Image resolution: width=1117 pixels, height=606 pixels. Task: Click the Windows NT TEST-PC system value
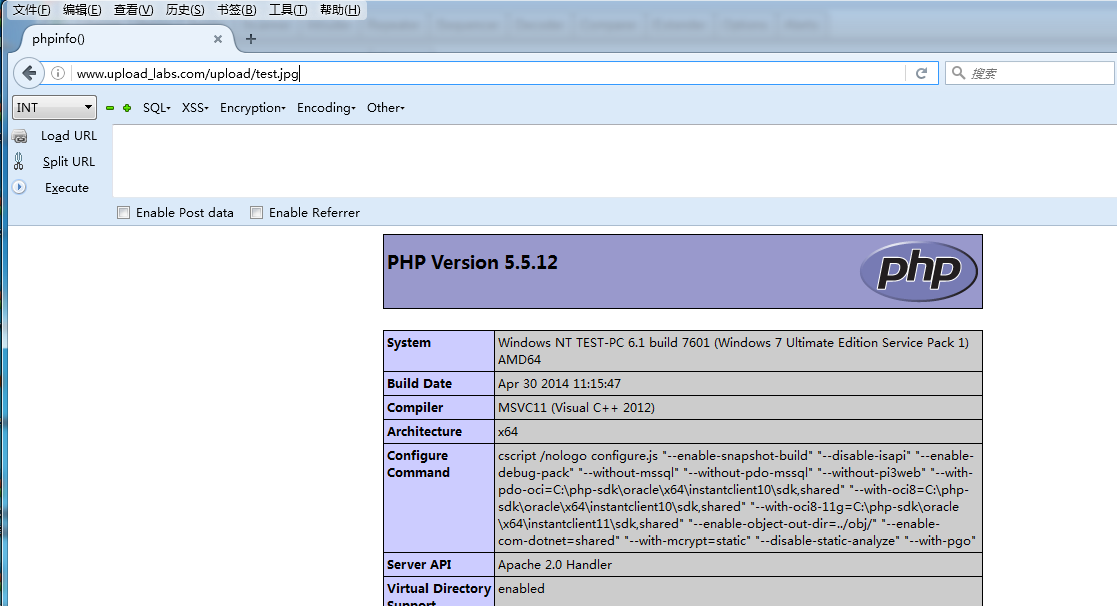click(x=733, y=351)
